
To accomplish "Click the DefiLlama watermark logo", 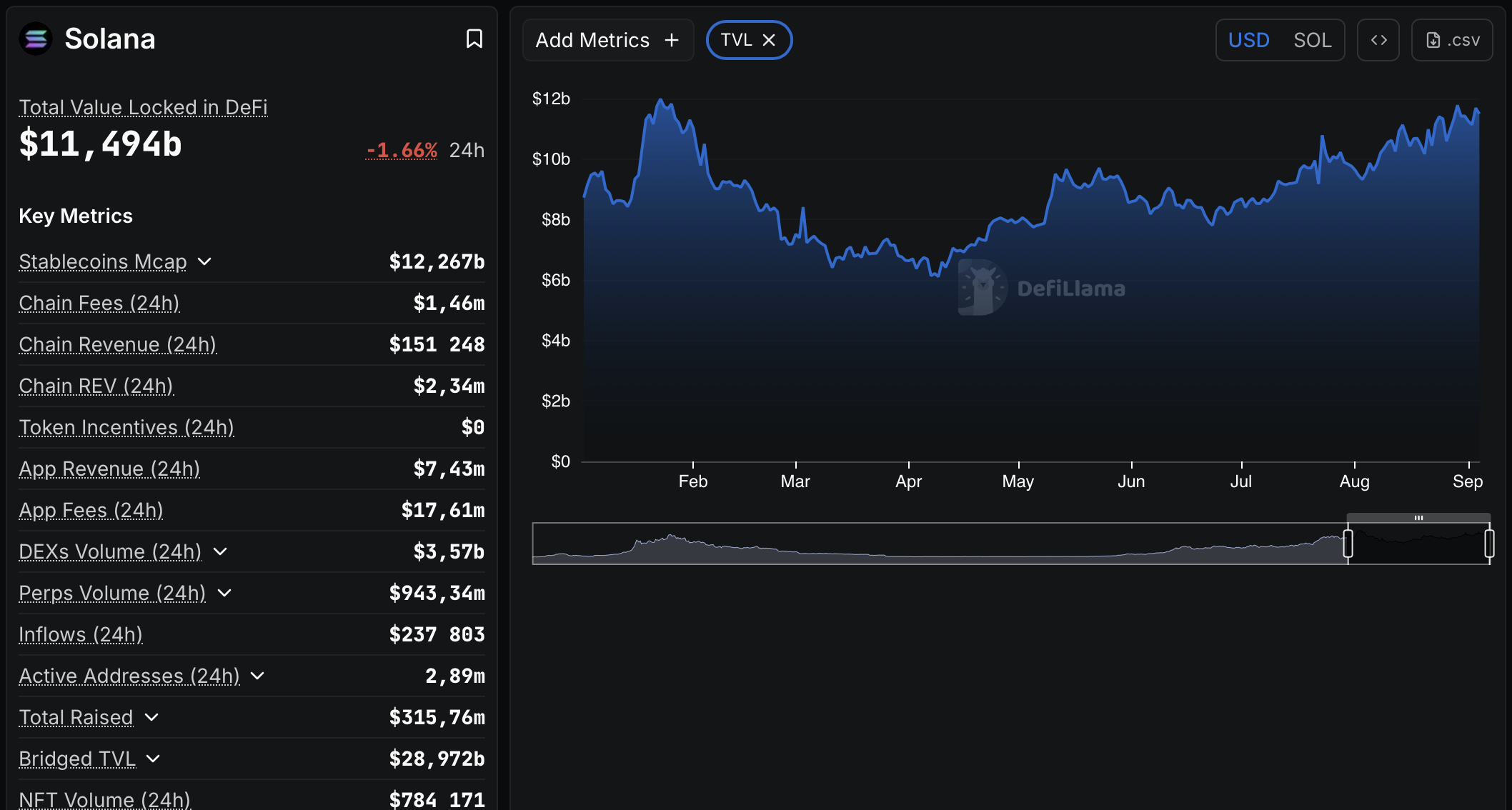I will (x=983, y=288).
